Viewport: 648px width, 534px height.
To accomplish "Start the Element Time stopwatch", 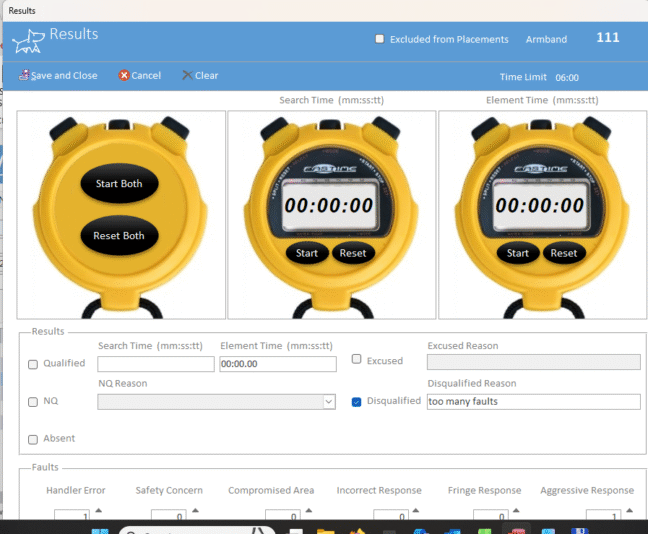I will (x=518, y=253).
